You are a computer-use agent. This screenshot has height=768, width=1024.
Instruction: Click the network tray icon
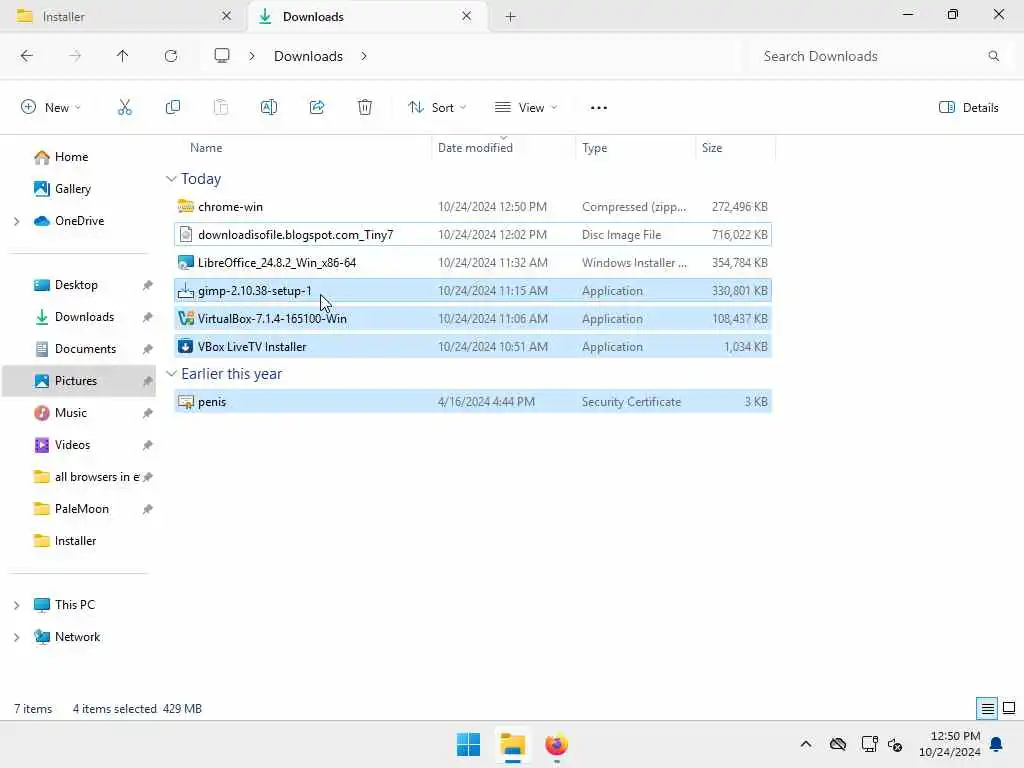[869, 744]
